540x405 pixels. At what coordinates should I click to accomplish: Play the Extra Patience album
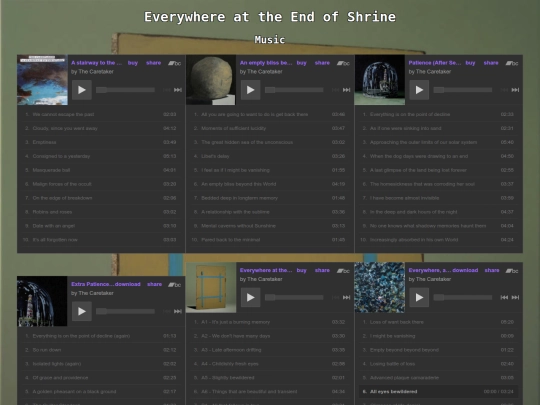pyautogui.click(x=82, y=311)
